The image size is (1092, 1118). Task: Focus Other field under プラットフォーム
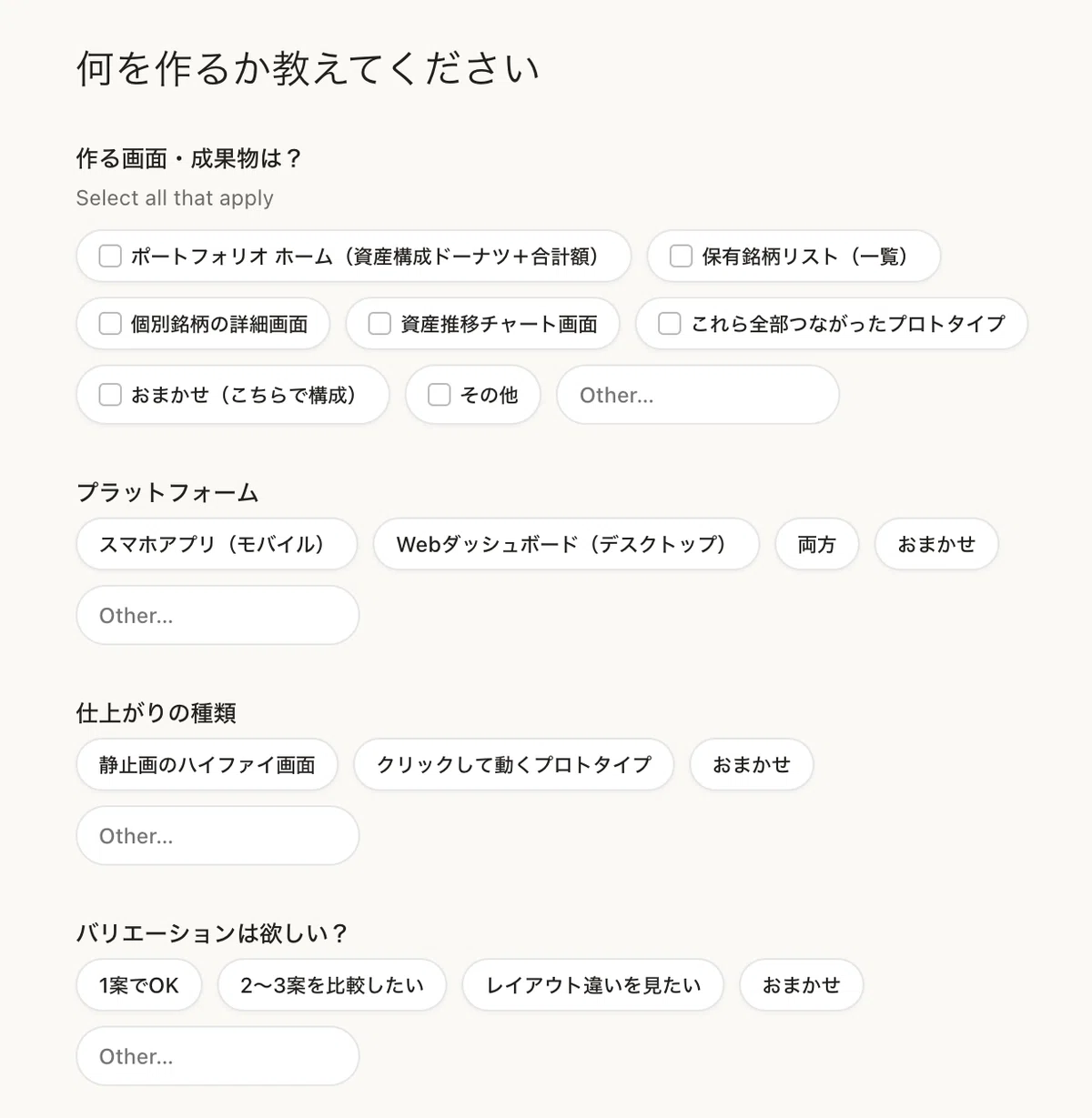click(217, 616)
